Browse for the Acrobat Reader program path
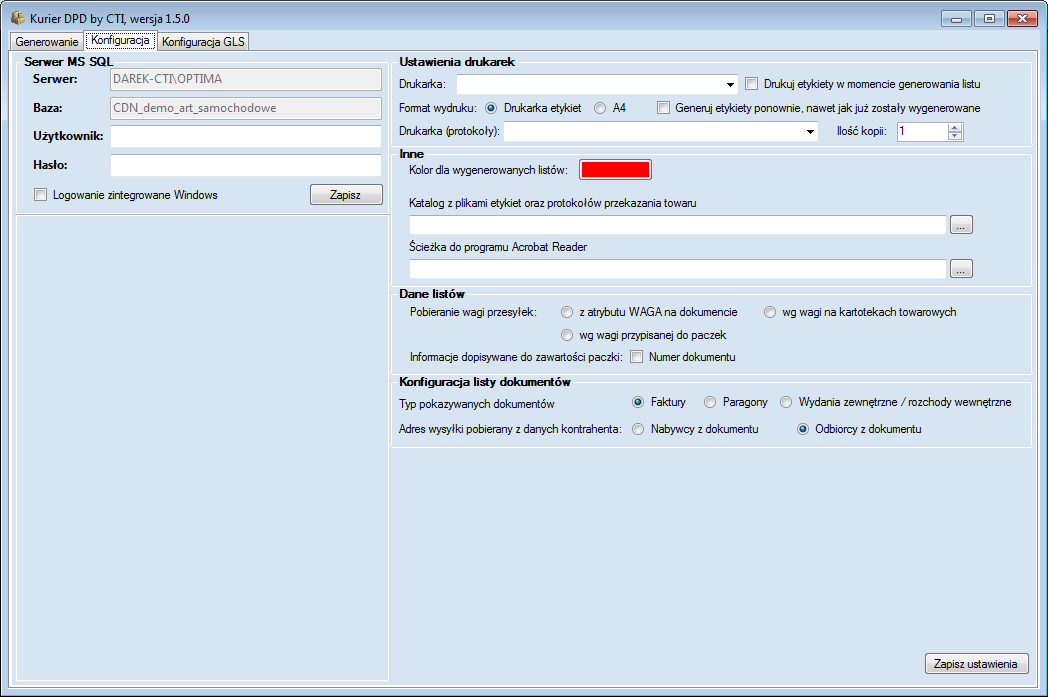 [x=961, y=269]
